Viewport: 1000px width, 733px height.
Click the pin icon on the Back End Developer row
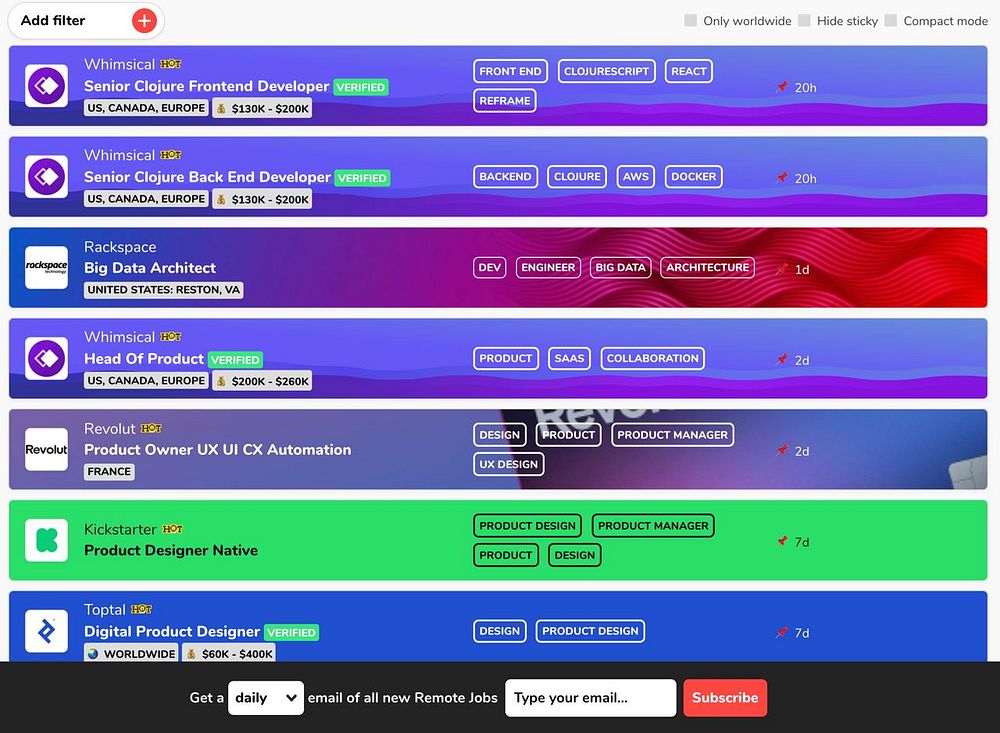[x=782, y=177]
